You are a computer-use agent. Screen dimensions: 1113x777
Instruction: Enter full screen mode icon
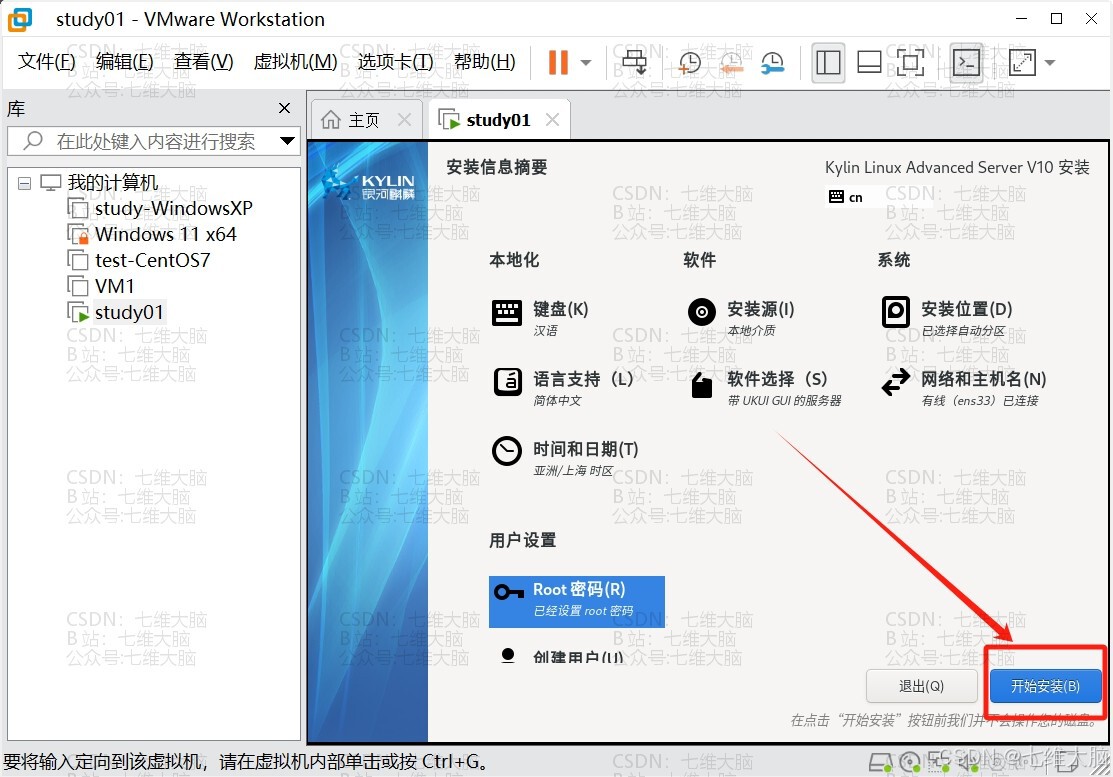click(910, 62)
